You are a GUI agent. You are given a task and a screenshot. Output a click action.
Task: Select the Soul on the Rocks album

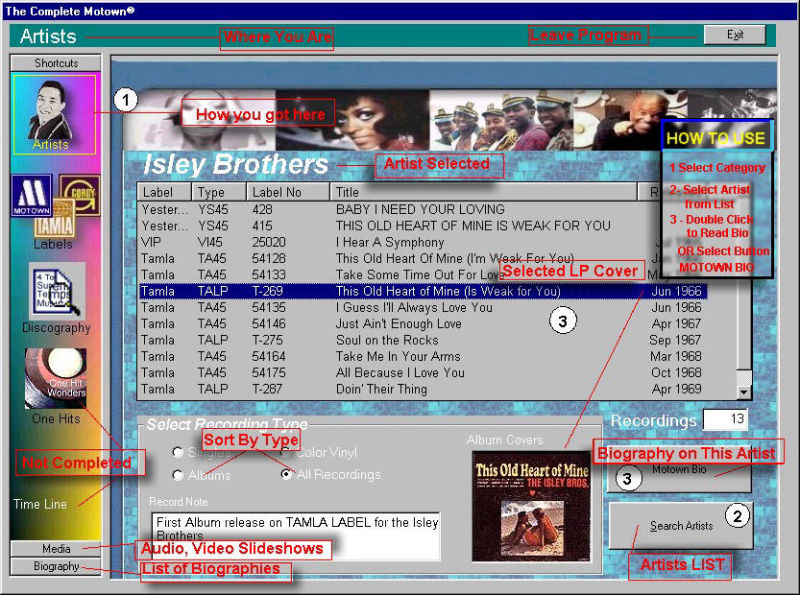pos(423,340)
